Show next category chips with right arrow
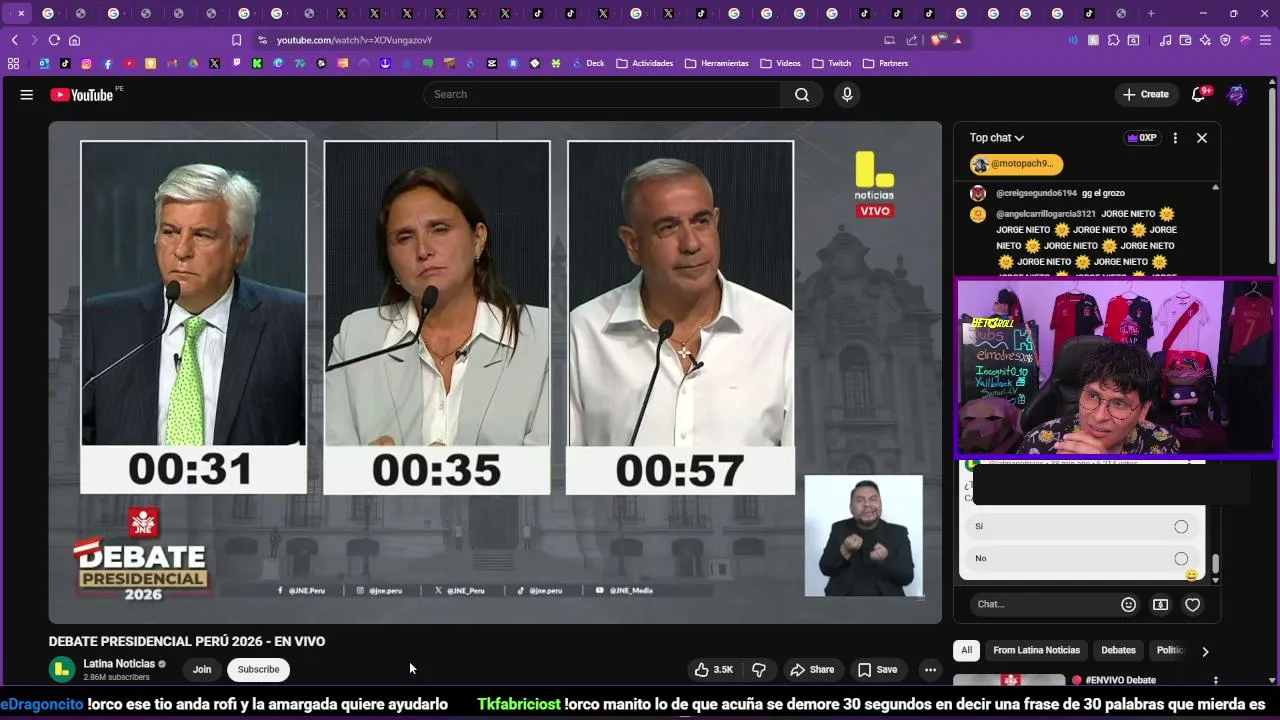The image size is (1280, 720). (1205, 651)
